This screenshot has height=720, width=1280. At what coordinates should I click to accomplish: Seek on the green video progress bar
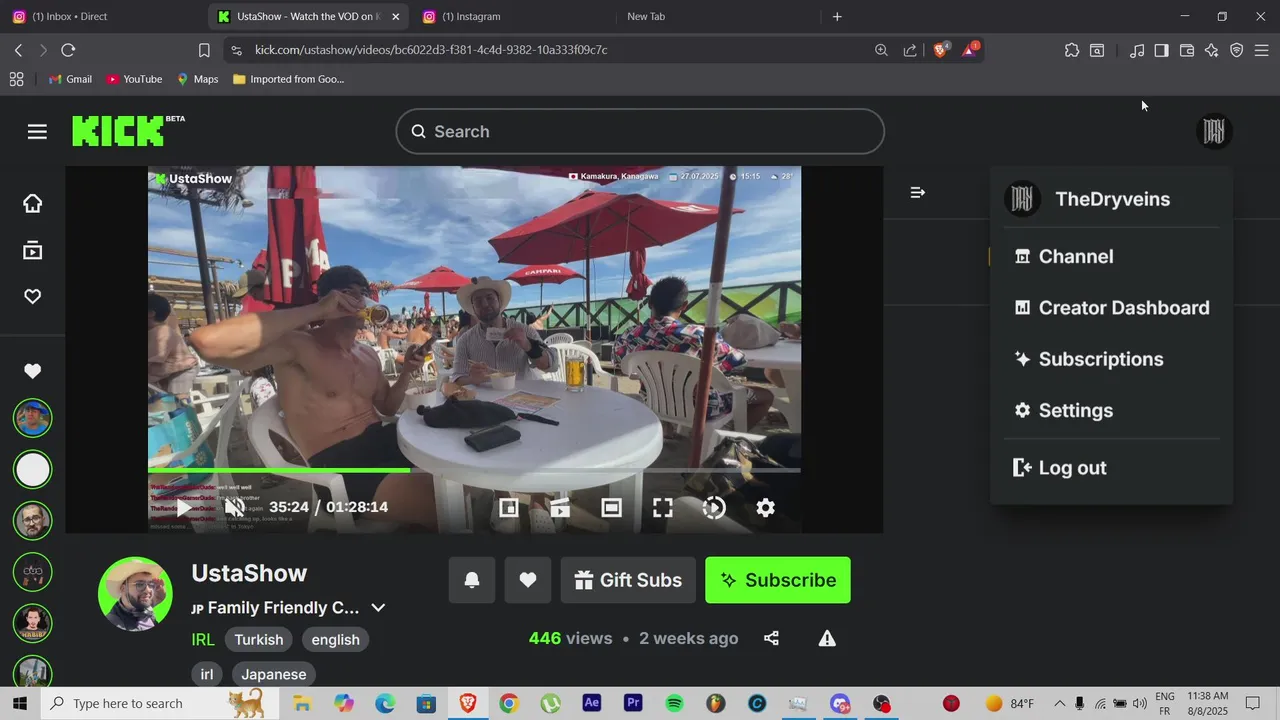(474, 469)
